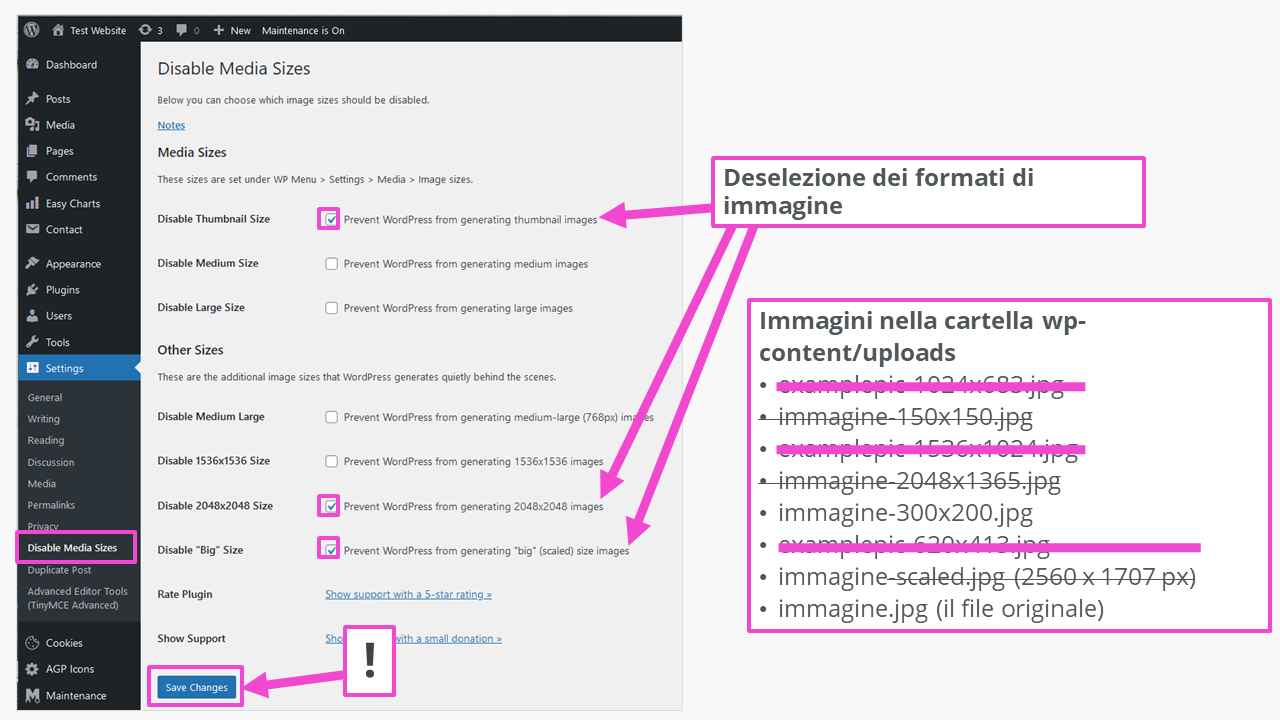The image size is (1280, 720).
Task: Click the Pages icon in sidebar
Action: point(32,151)
